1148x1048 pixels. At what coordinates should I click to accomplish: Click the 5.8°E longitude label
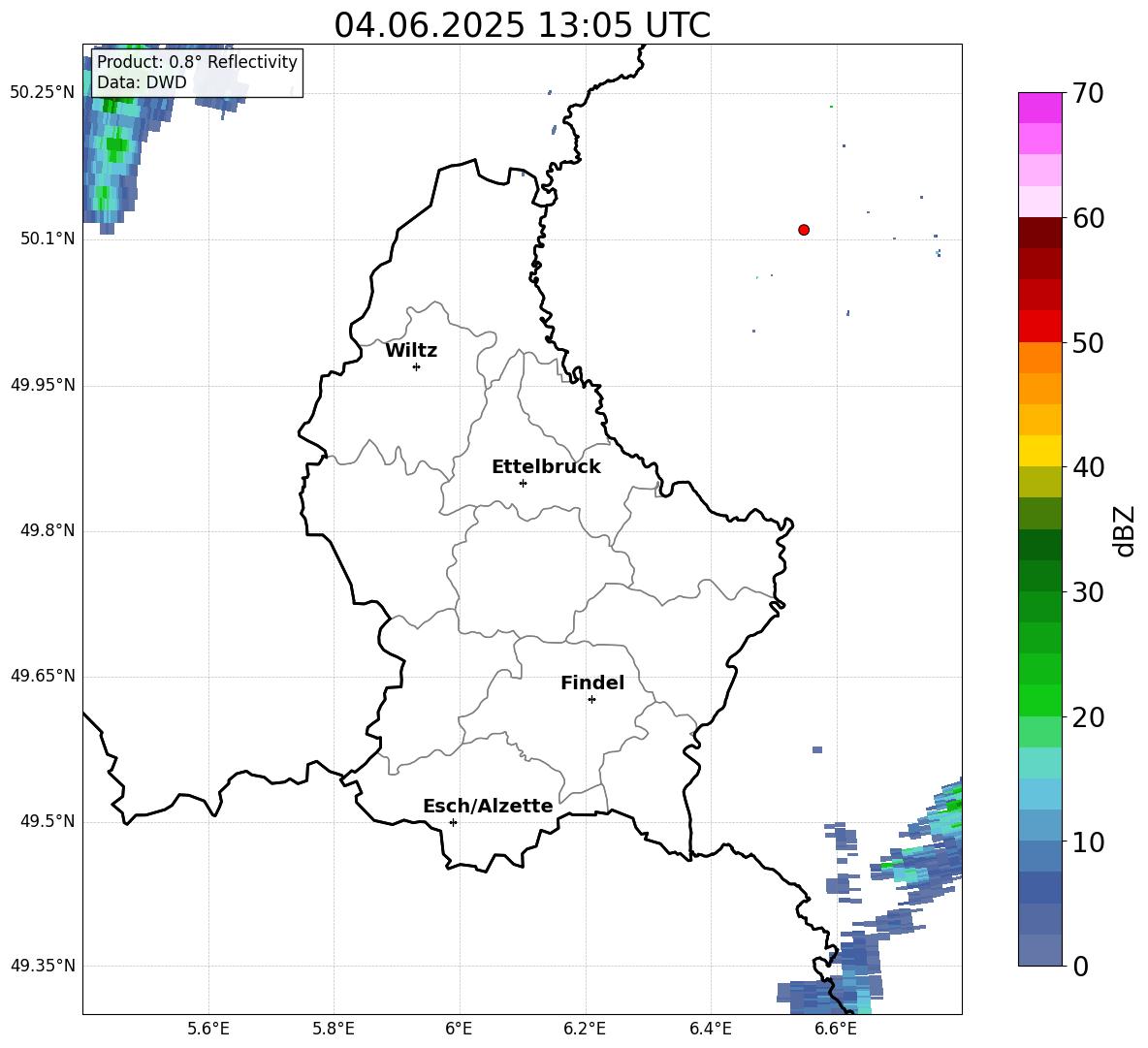coord(334,1029)
